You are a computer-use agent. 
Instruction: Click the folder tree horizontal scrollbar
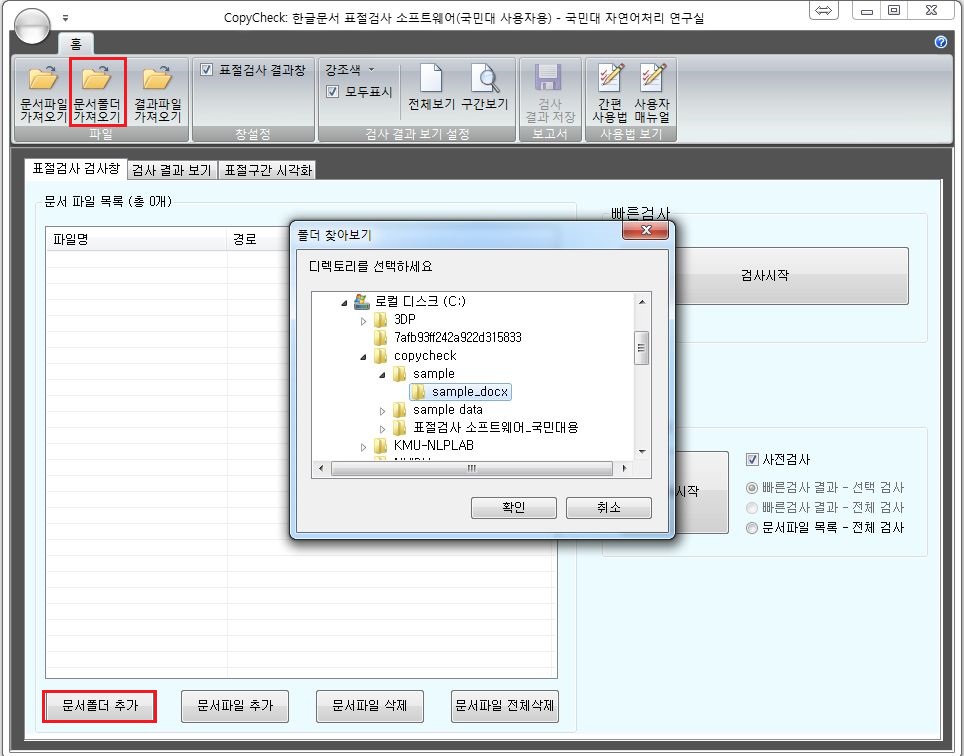point(471,468)
